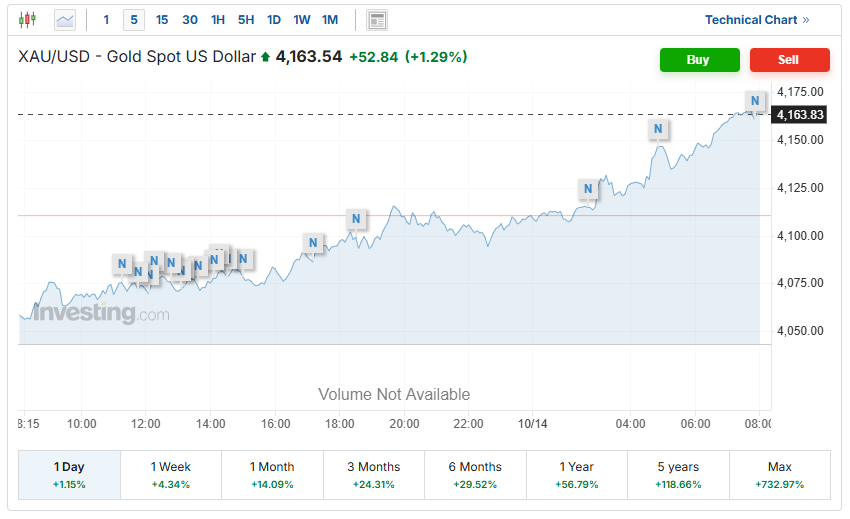Viewport: 850px width, 519px height.
Task: Click the Investing.com watermark logo
Action: click(x=100, y=314)
